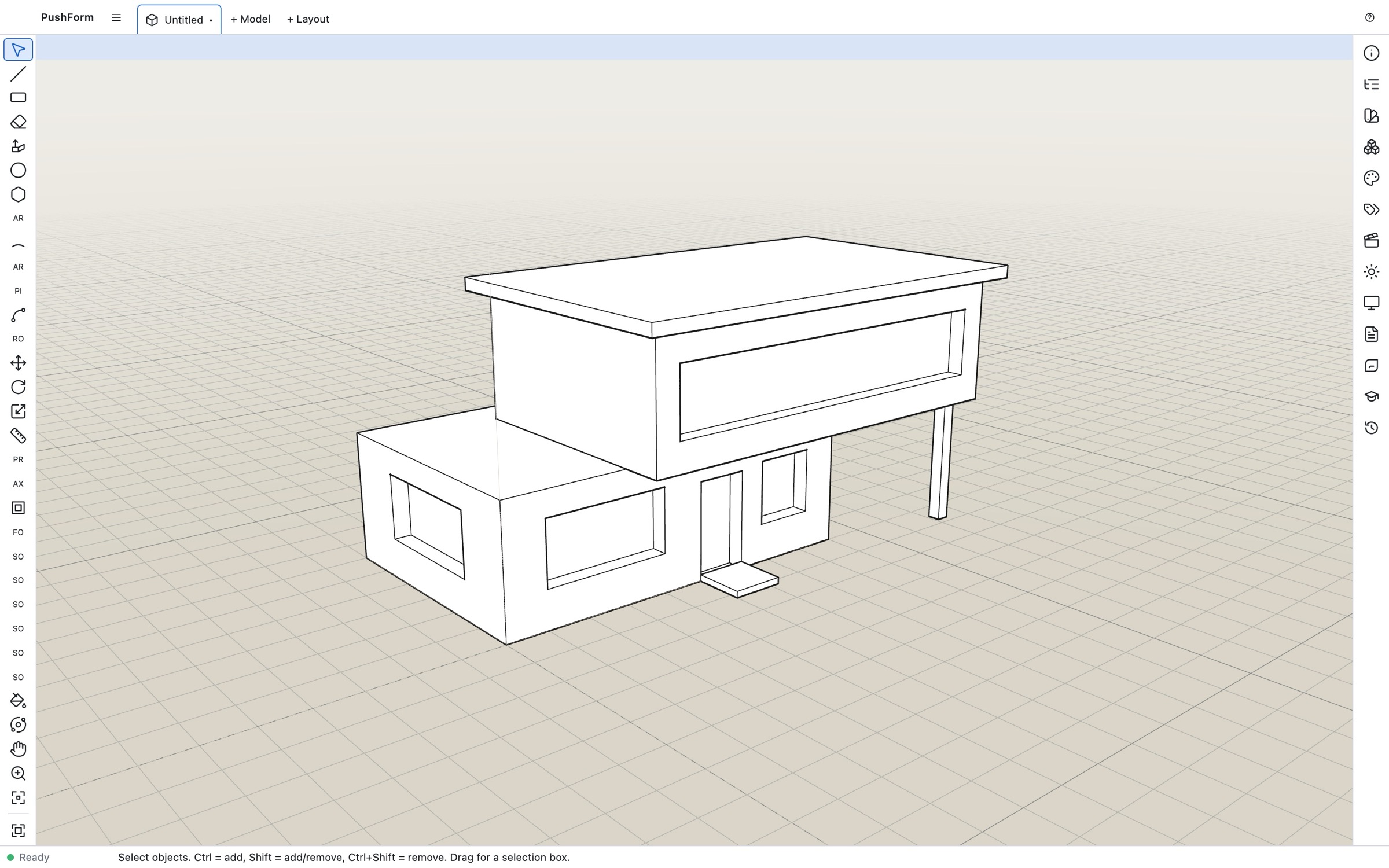Viewport: 1389px width, 868px height.
Task: Click the RO tool button
Action: pyautogui.click(x=18, y=339)
